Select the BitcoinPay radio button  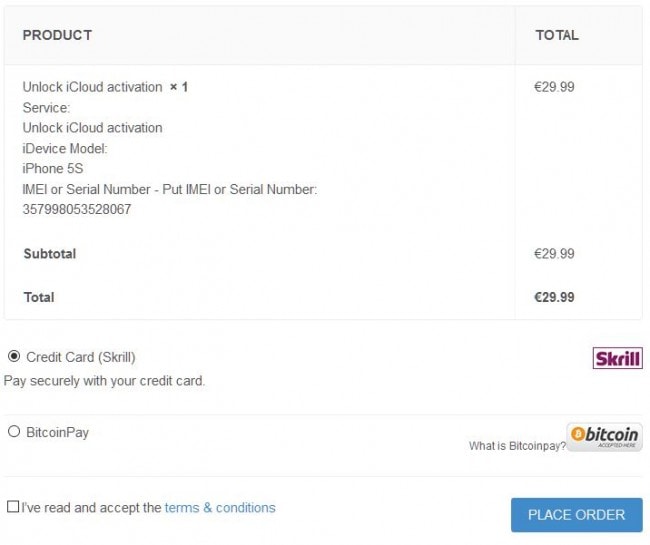(14, 431)
